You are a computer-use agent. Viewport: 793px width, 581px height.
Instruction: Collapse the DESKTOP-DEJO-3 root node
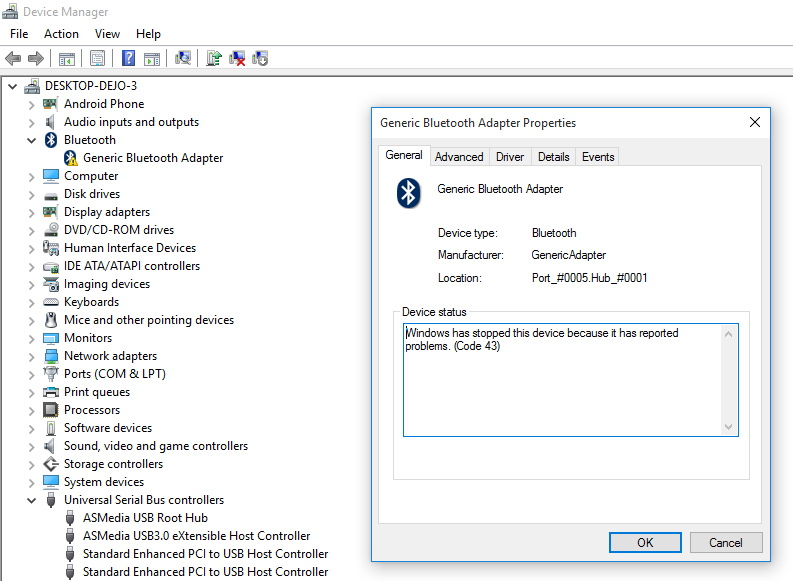click(13, 86)
